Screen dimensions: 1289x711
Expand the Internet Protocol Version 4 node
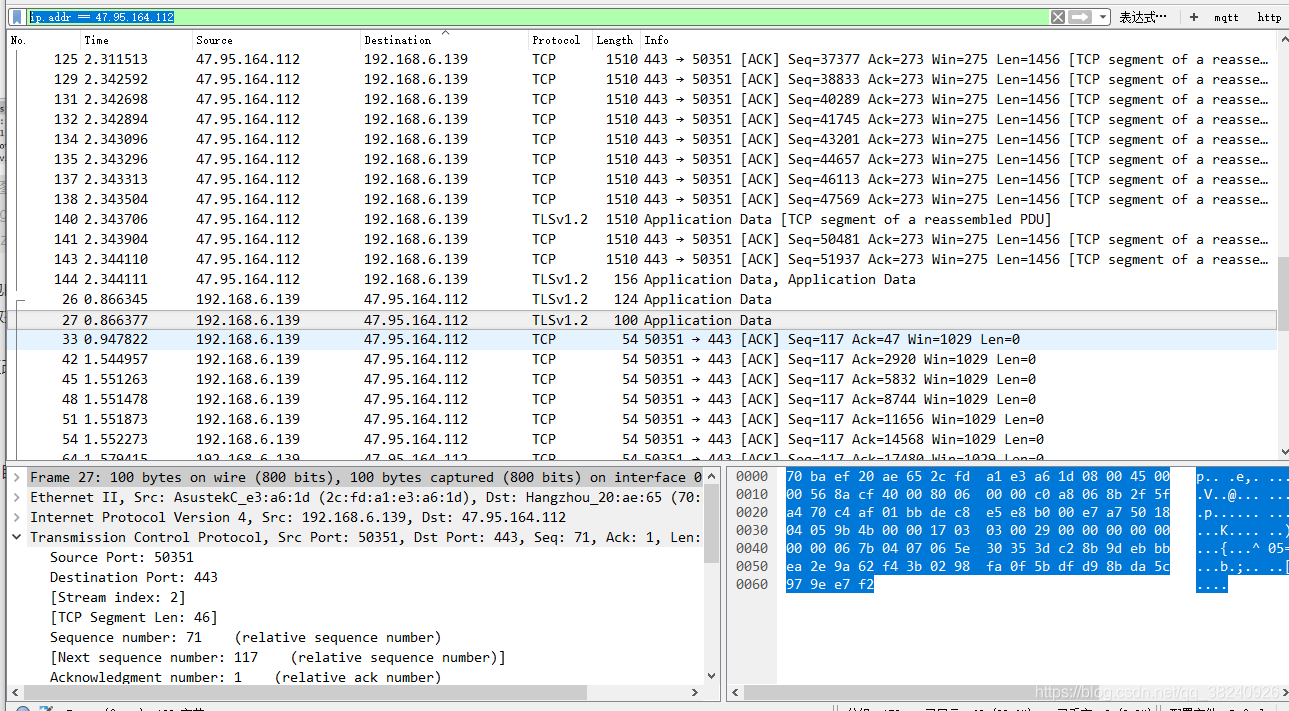17,517
